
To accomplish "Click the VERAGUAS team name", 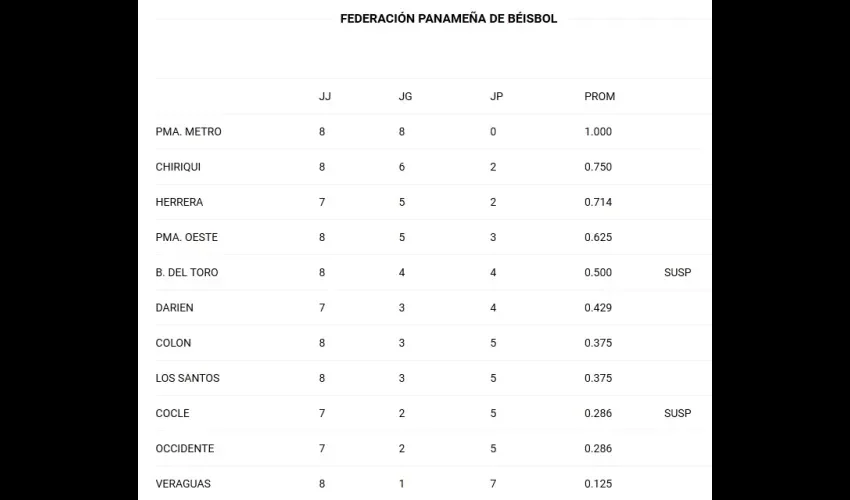I will (x=183, y=484).
